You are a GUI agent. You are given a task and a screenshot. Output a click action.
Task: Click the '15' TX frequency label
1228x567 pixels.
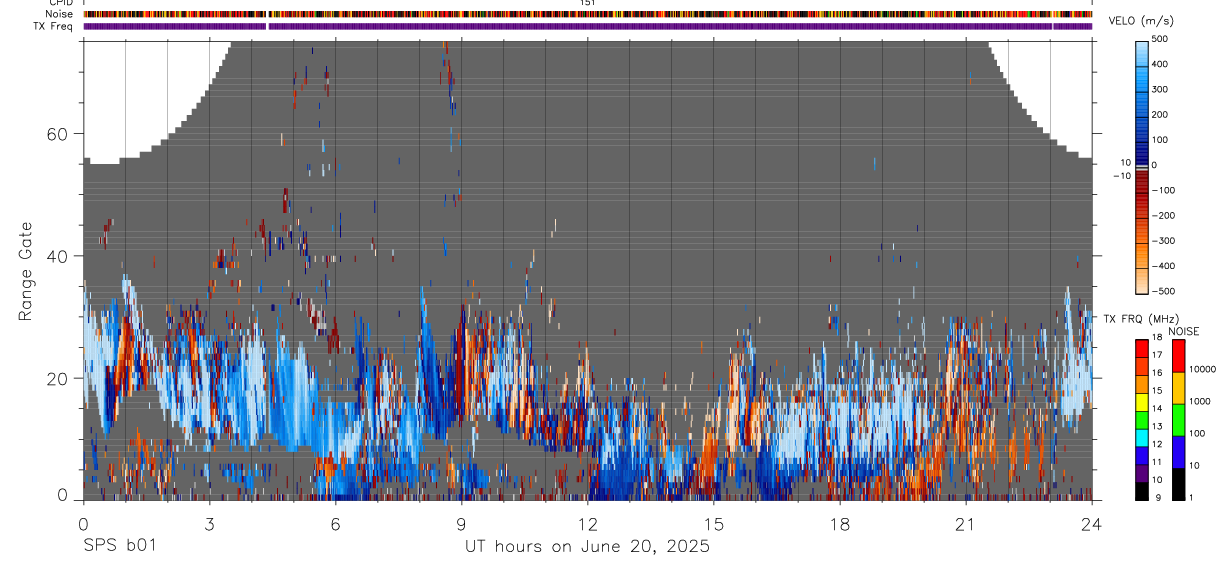[x=1157, y=391]
